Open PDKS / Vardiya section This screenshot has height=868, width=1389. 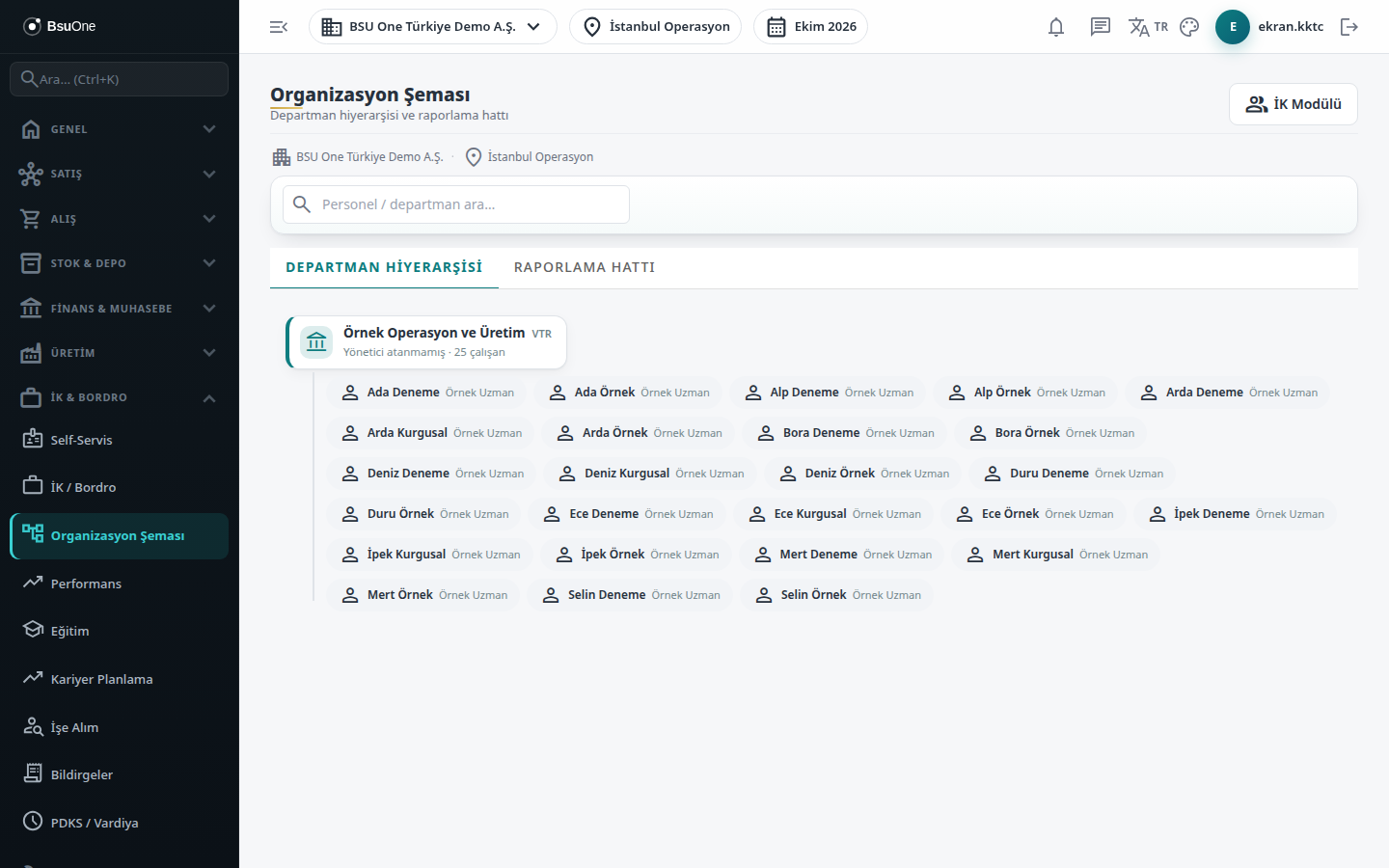point(120,823)
